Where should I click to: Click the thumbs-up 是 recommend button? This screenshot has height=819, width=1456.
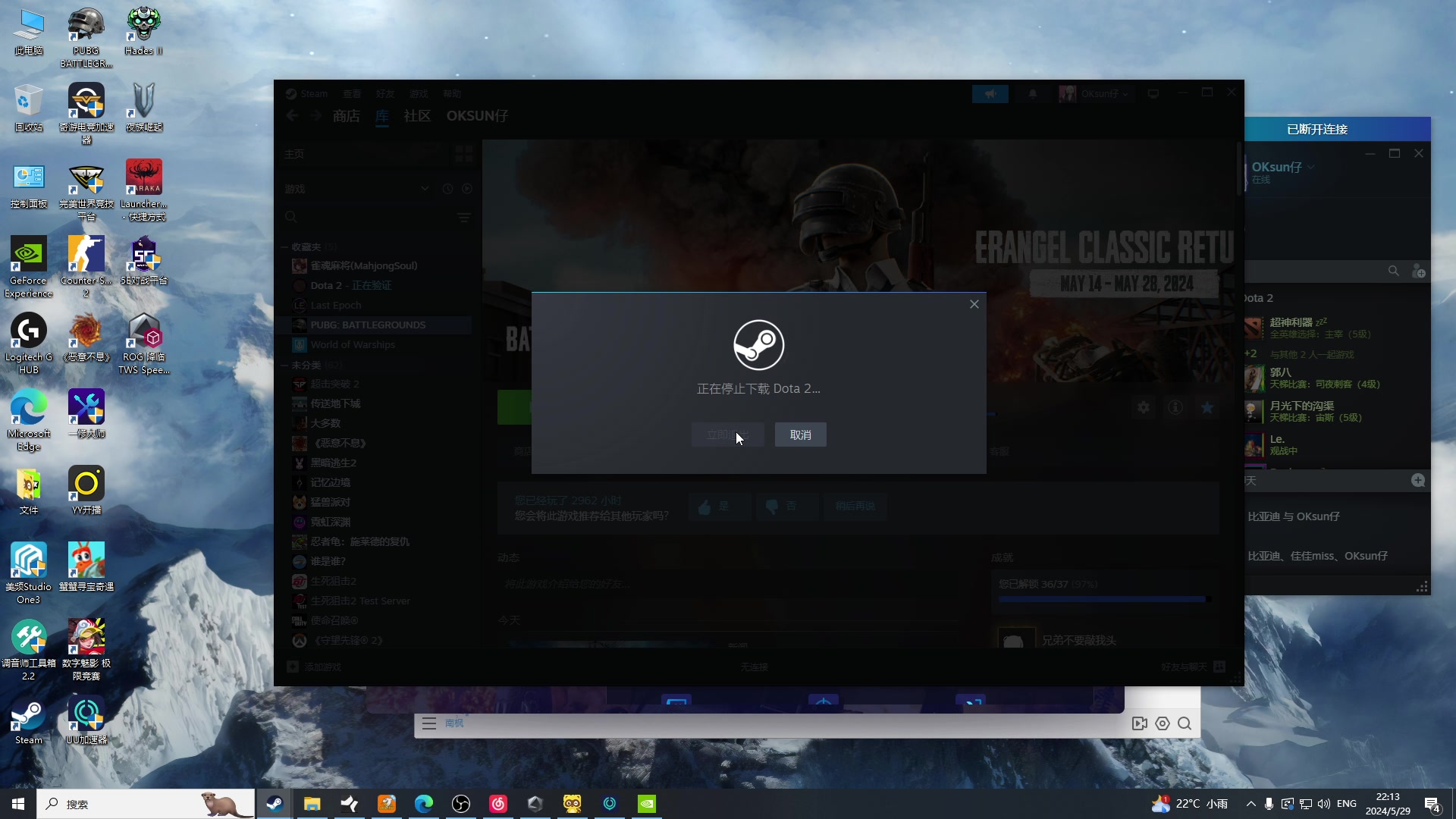pos(719,507)
